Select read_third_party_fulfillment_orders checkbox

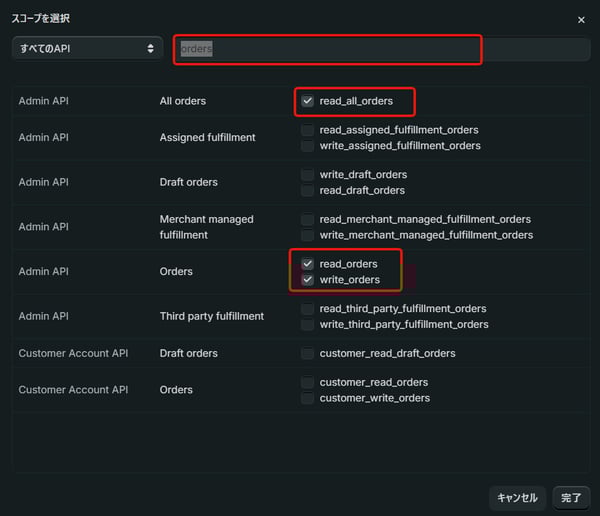coord(308,309)
